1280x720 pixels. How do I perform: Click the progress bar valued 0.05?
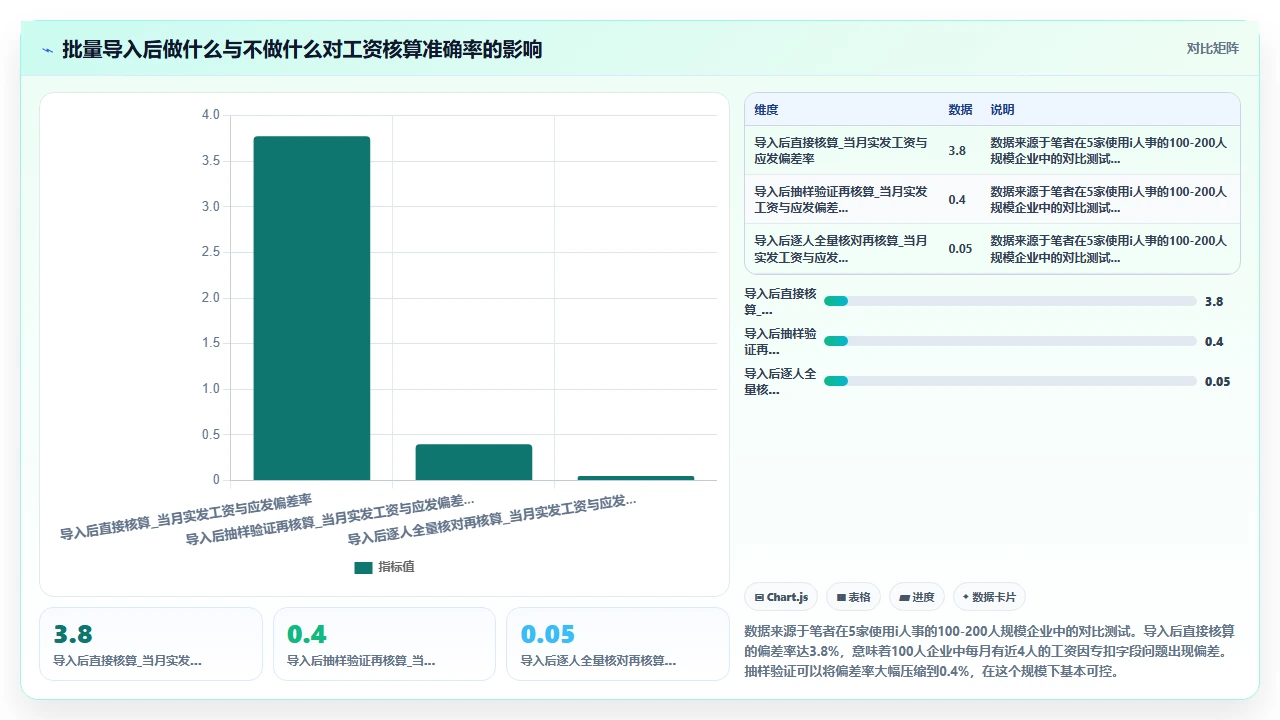[x=1010, y=381]
